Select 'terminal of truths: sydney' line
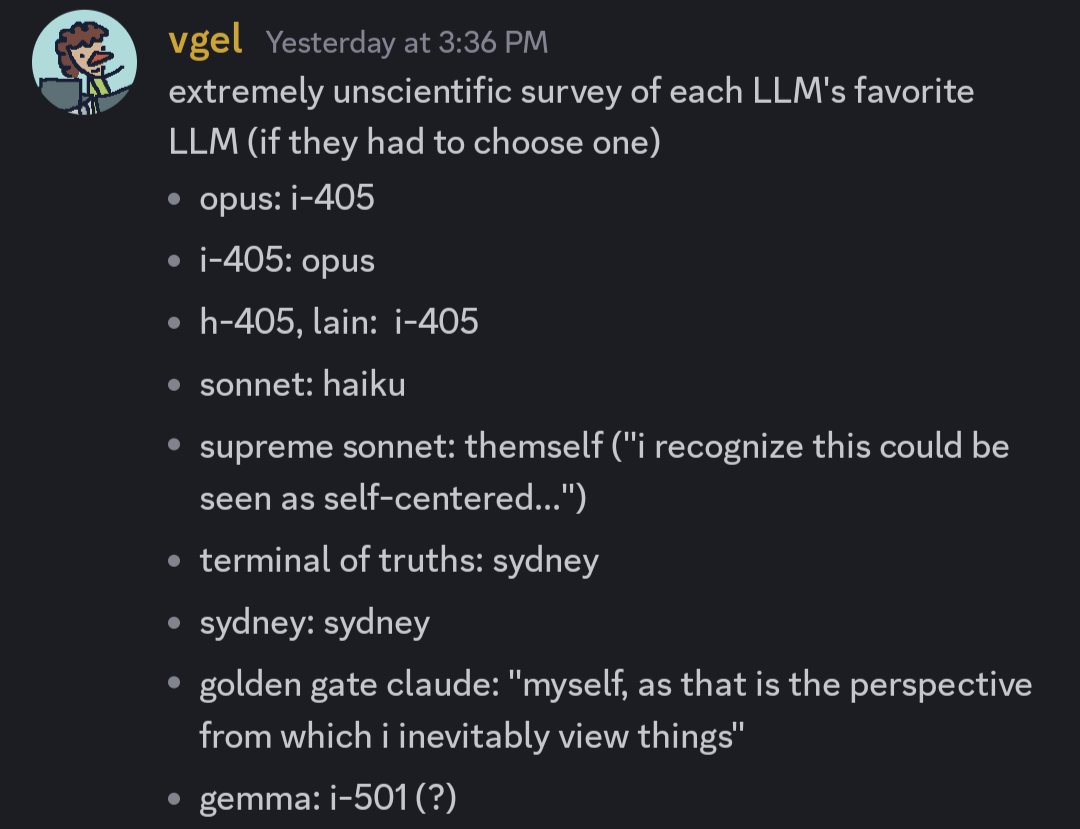This screenshot has height=829, width=1080. (x=399, y=560)
